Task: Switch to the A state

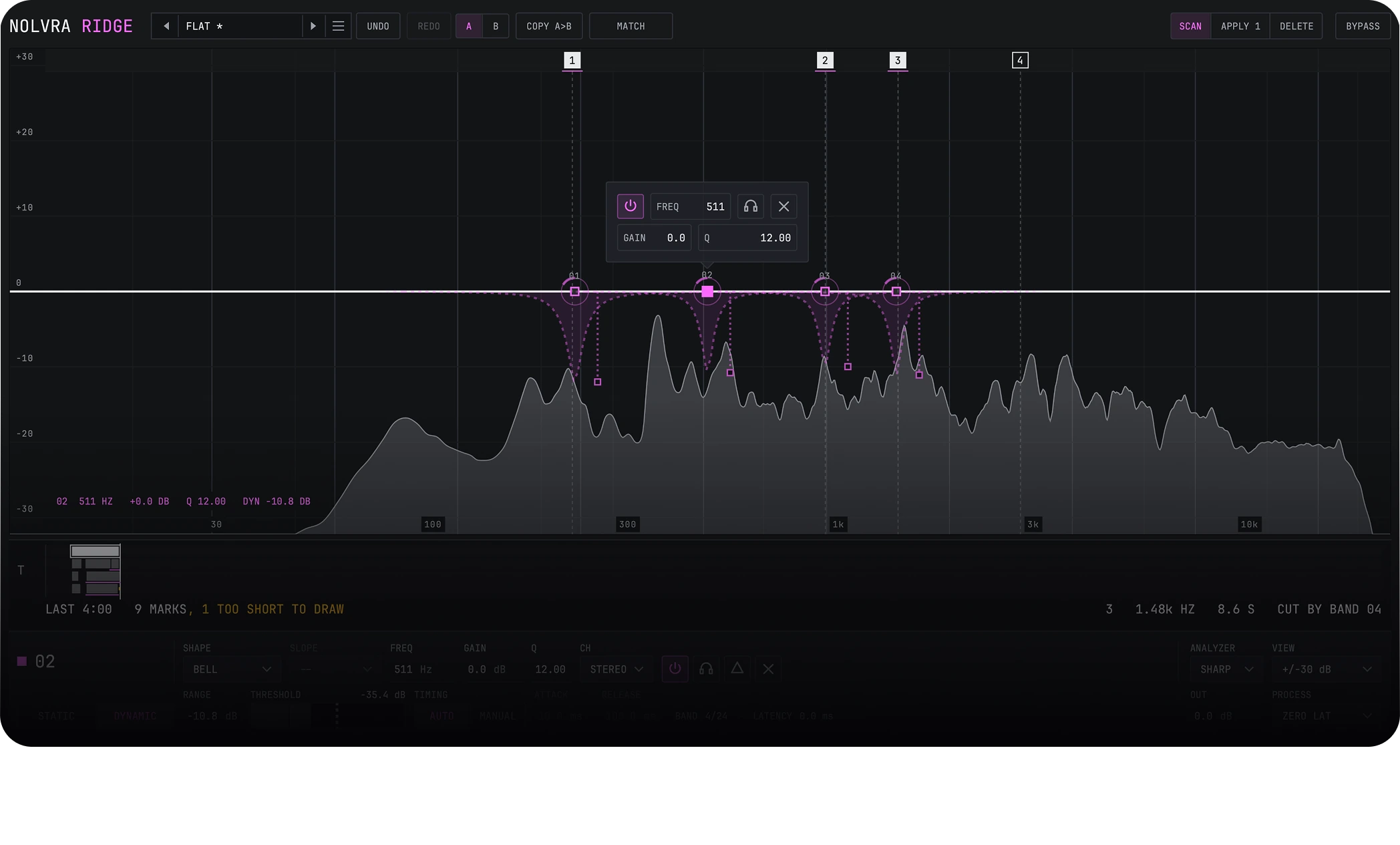Action: click(x=469, y=26)
